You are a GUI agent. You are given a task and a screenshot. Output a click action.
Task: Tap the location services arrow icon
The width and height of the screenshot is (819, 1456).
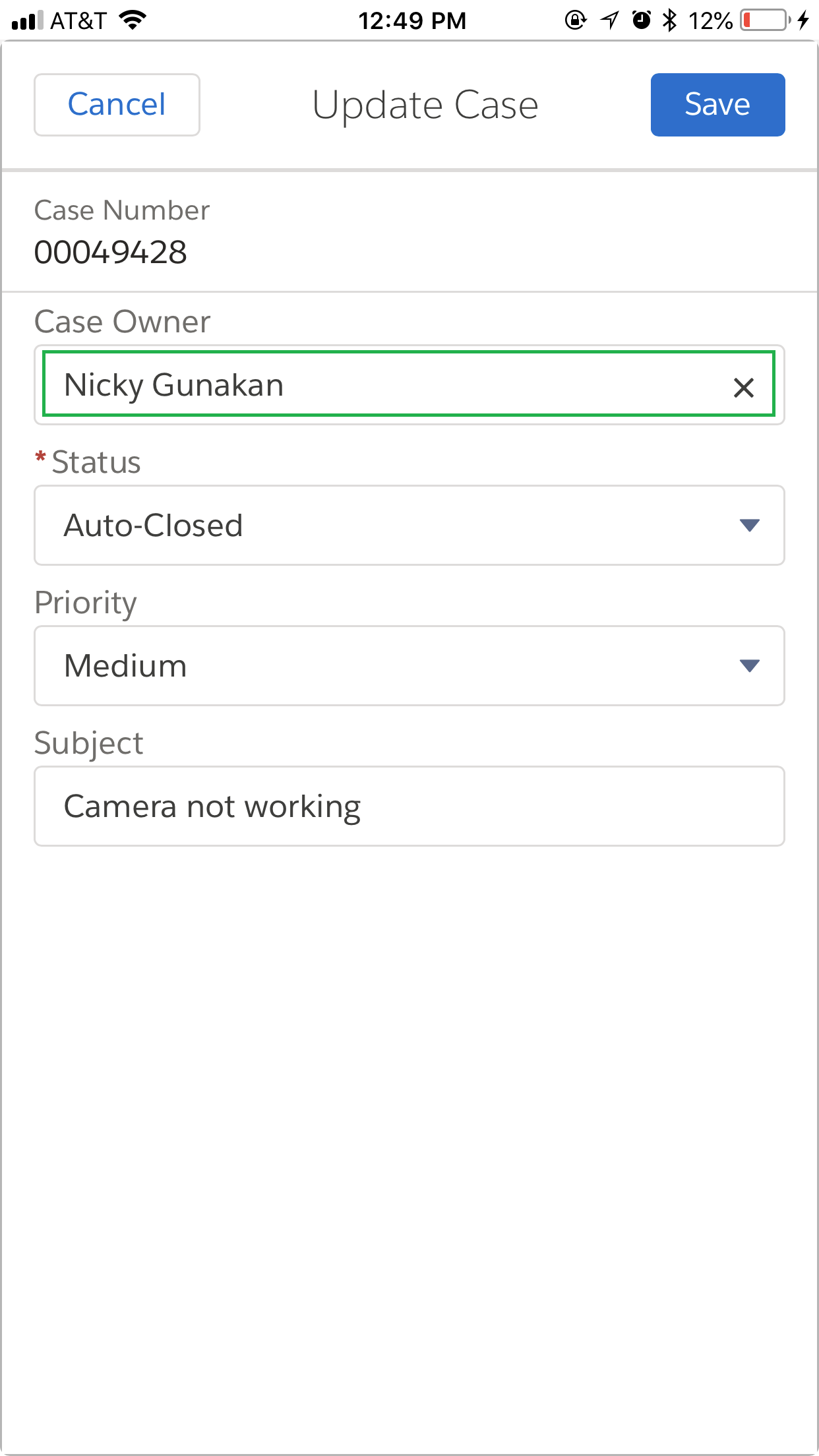[x=610, y=20]
